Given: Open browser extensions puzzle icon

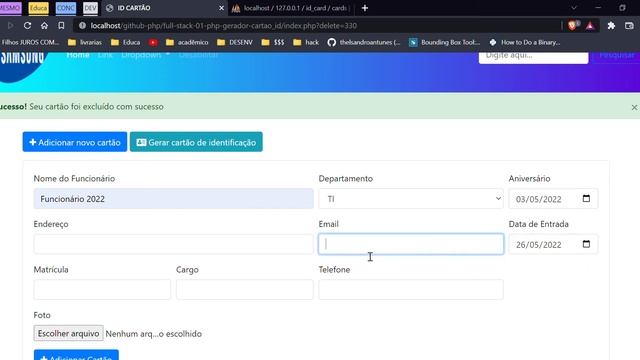Looking at the screenshot, I should coord(611,26).
